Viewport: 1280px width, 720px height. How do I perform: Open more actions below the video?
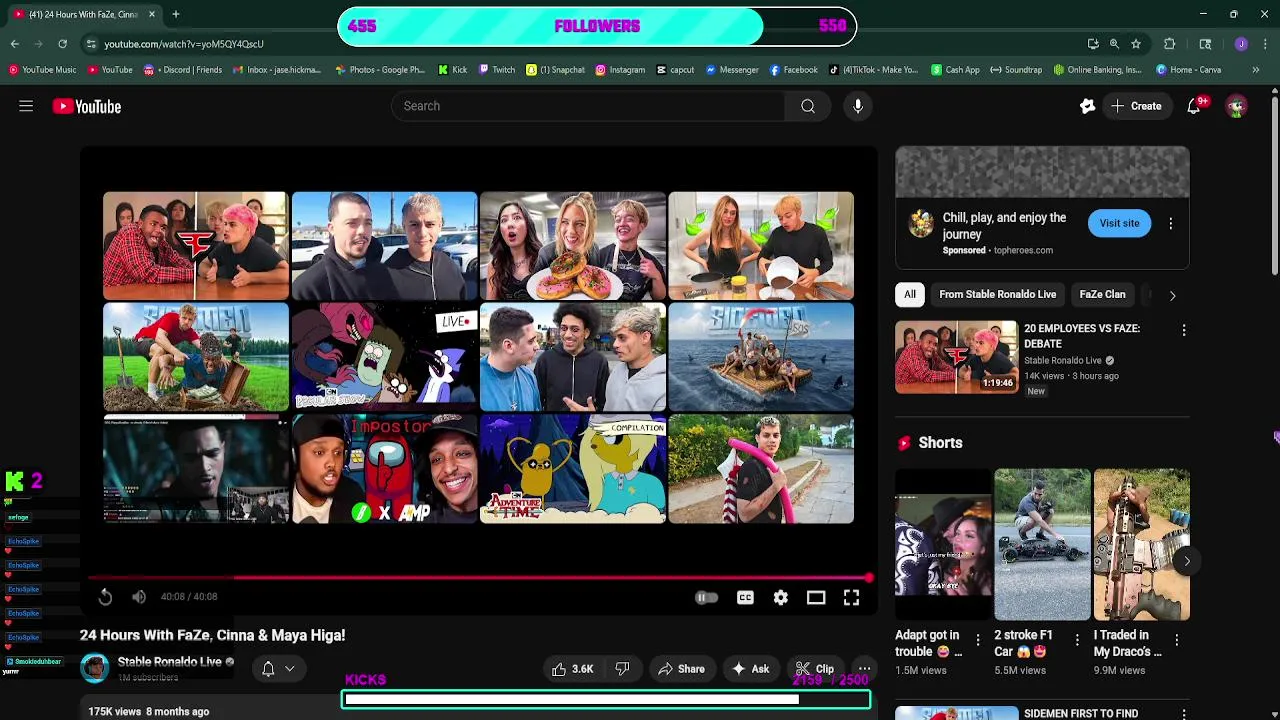click(x=864, y=669)
